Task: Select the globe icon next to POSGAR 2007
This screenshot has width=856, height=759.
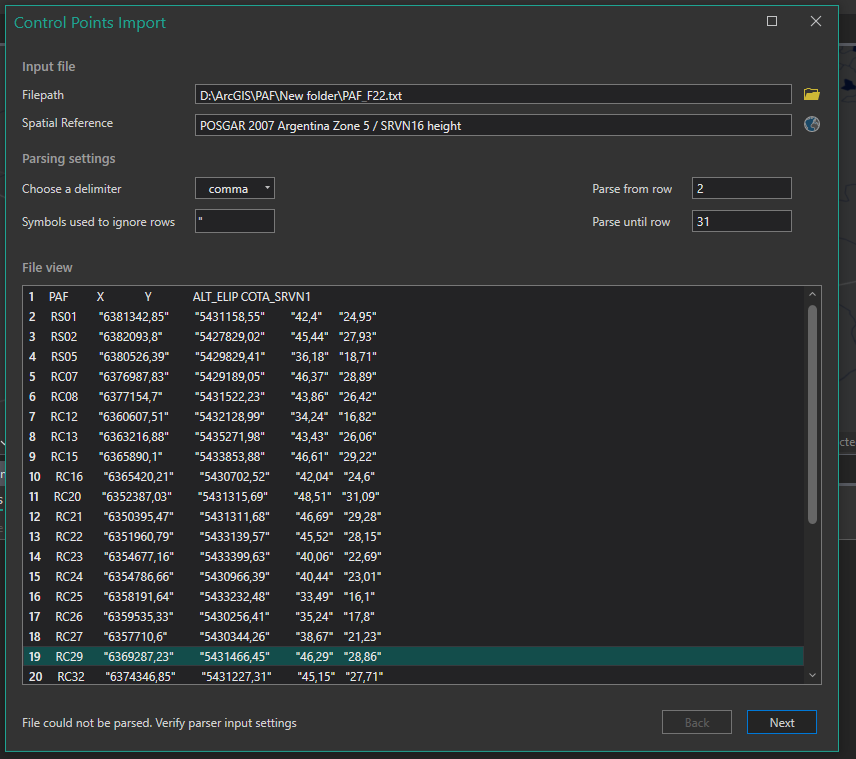Action: (811, 124)
